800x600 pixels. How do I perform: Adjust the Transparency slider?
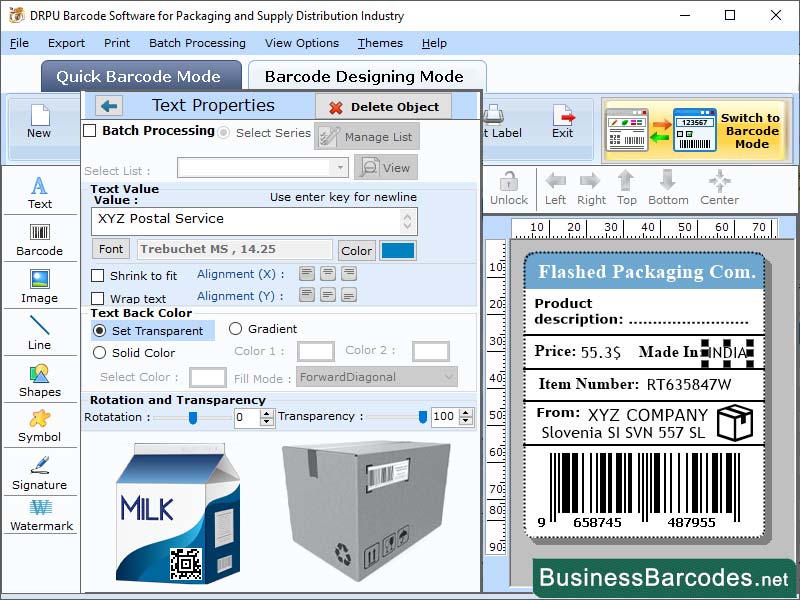[424, 416]
